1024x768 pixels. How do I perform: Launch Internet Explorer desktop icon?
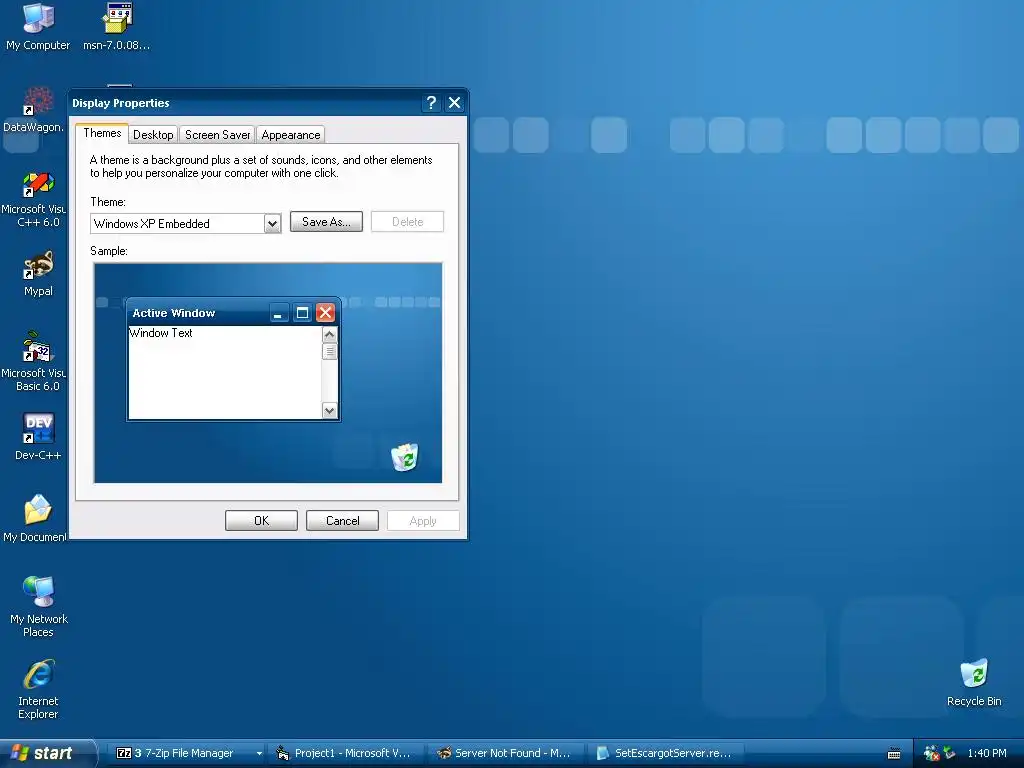coord(38,689)
